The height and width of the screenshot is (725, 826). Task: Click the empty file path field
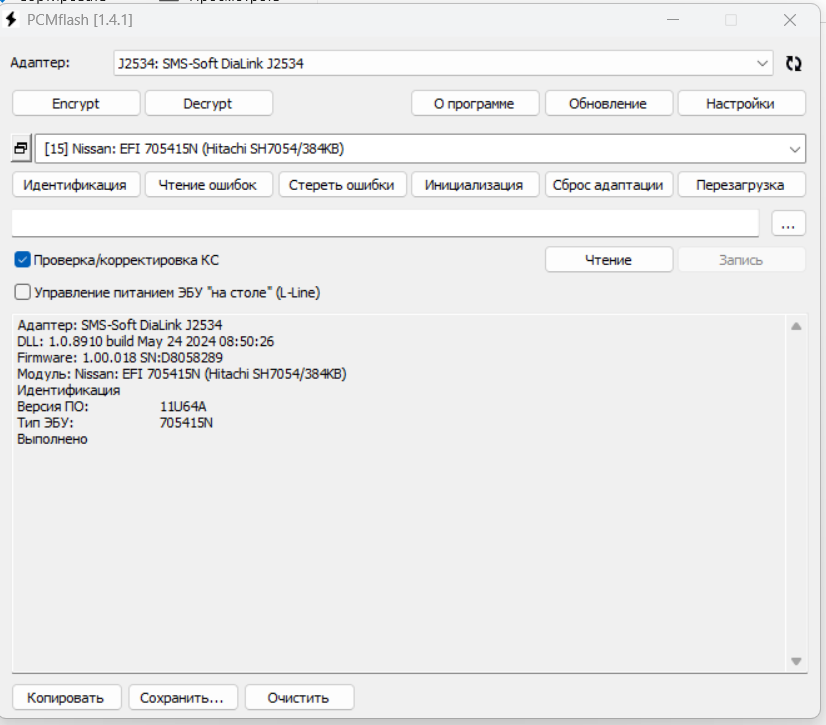[x=385, y=223]
